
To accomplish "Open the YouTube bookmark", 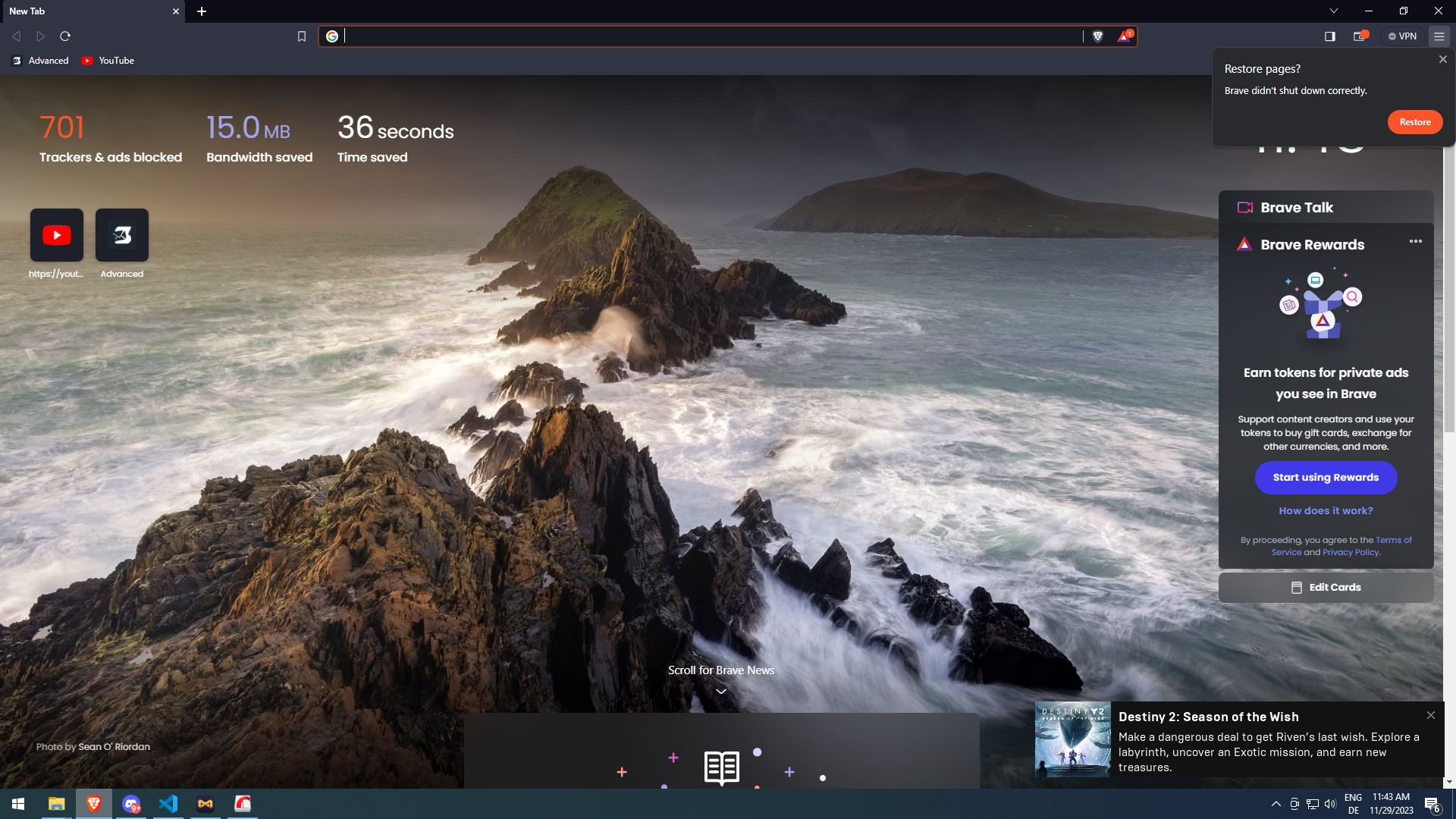I will click(108, 61).
